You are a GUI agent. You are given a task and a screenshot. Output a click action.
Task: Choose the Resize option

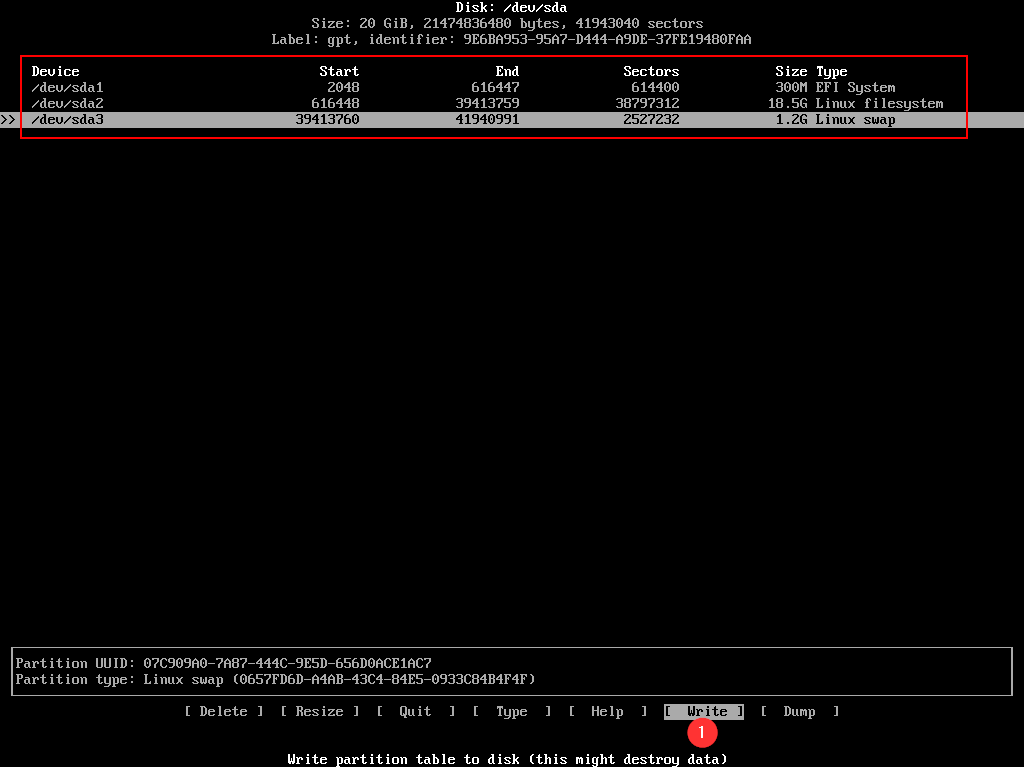(319, 711)
